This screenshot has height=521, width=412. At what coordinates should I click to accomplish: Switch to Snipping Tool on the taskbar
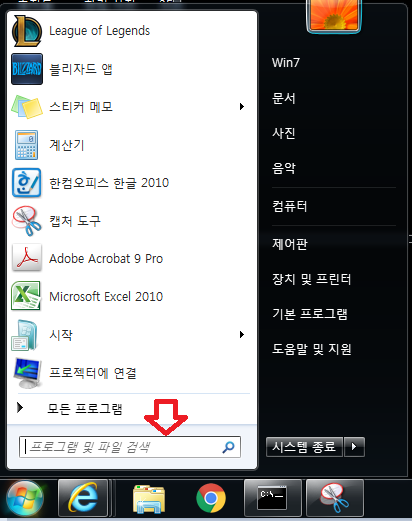[x=335, y=498]
